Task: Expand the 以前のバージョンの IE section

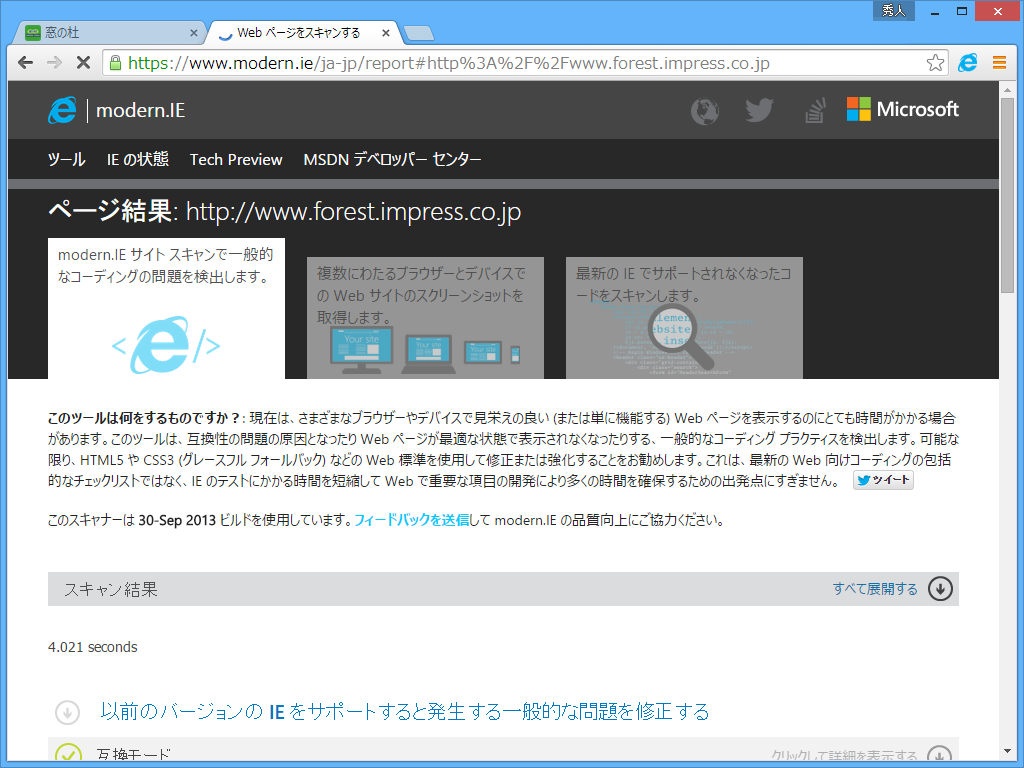Action: click(x=67, y=712)
